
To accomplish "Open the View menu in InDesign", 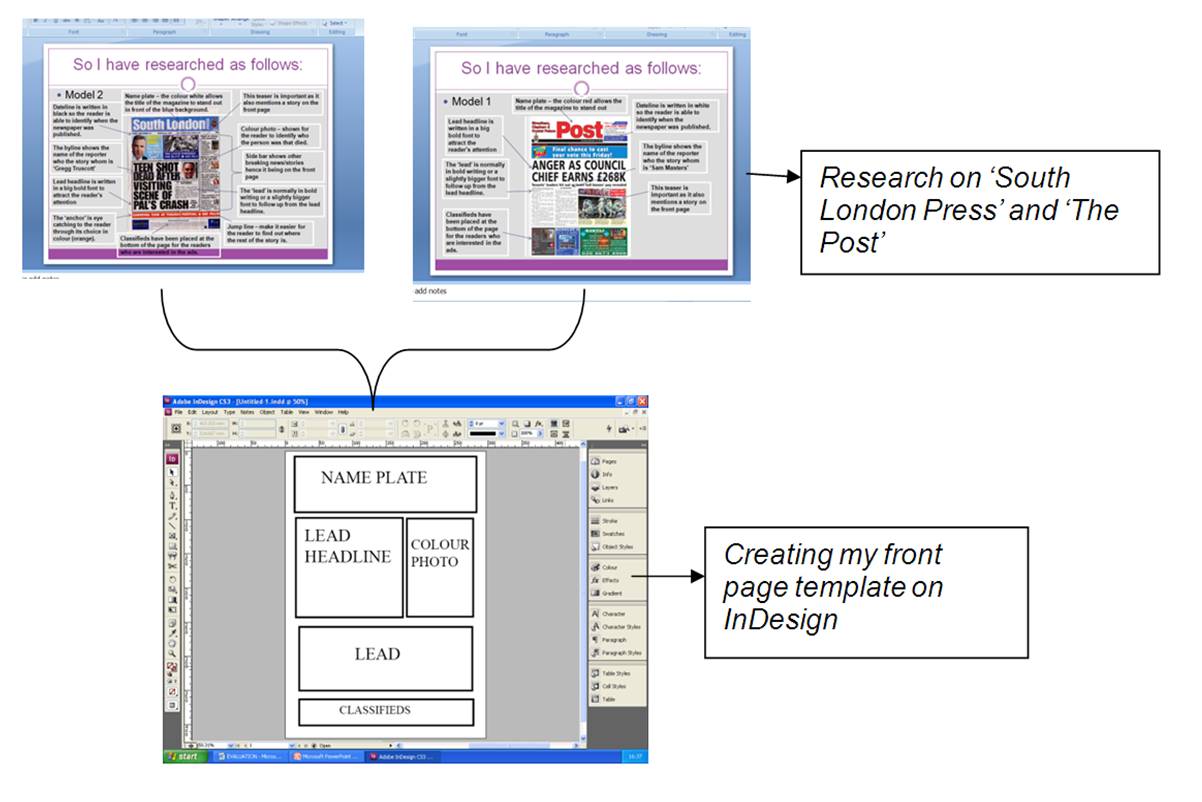I will click(x=304, y=412).
